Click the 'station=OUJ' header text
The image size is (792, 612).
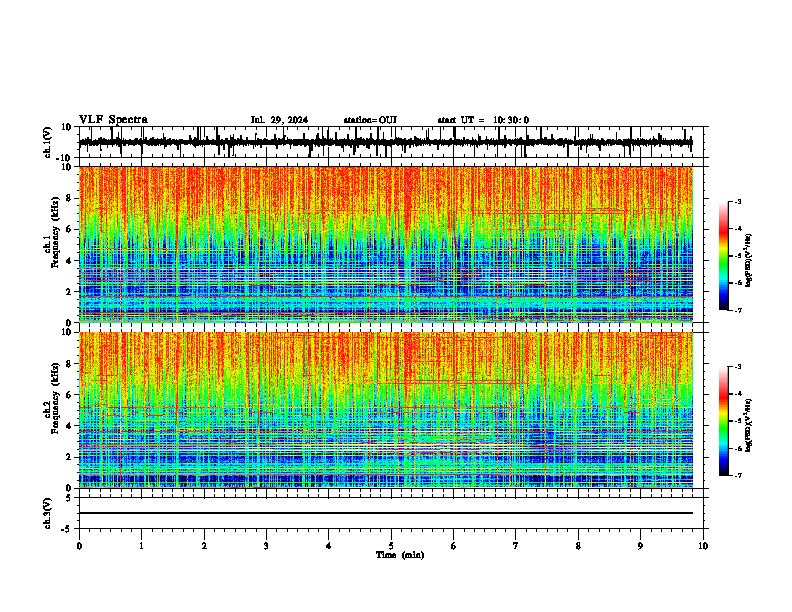coord(370,120)
